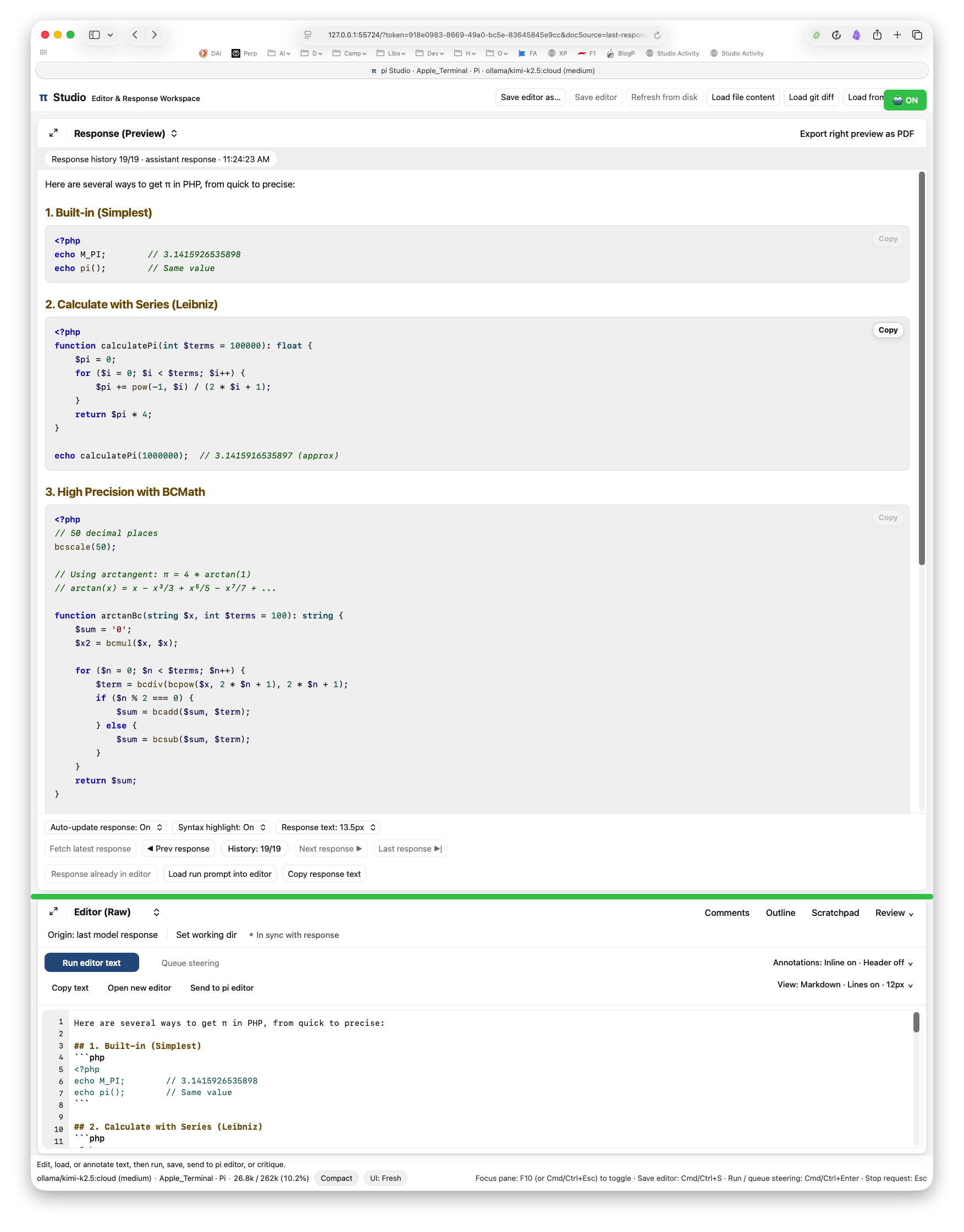Click the Save editor button
This screenshot has height=1232, width=964.
tap(596, 98)
